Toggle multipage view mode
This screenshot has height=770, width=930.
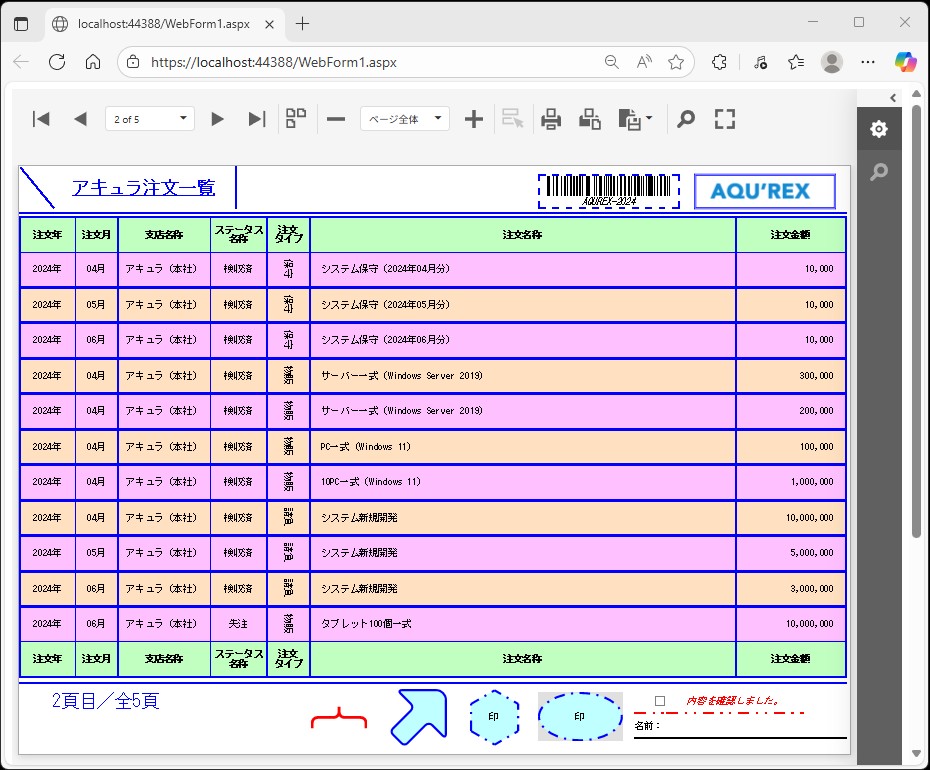[296, 119]
